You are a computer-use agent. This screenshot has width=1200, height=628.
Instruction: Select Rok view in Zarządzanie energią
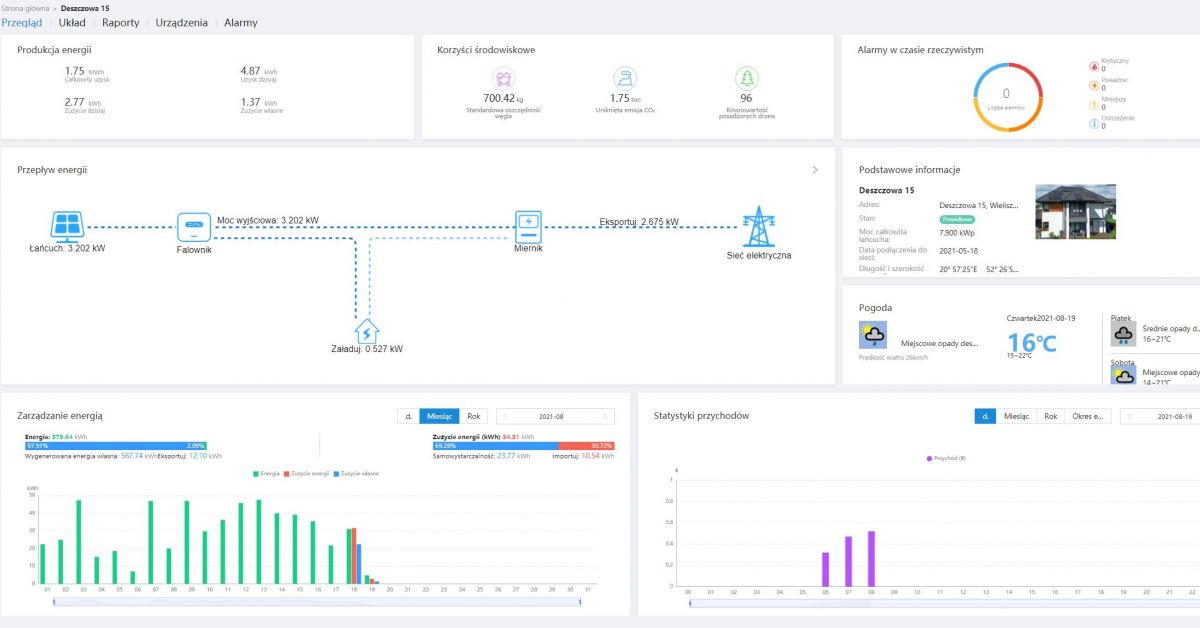[x=474, y=416]
